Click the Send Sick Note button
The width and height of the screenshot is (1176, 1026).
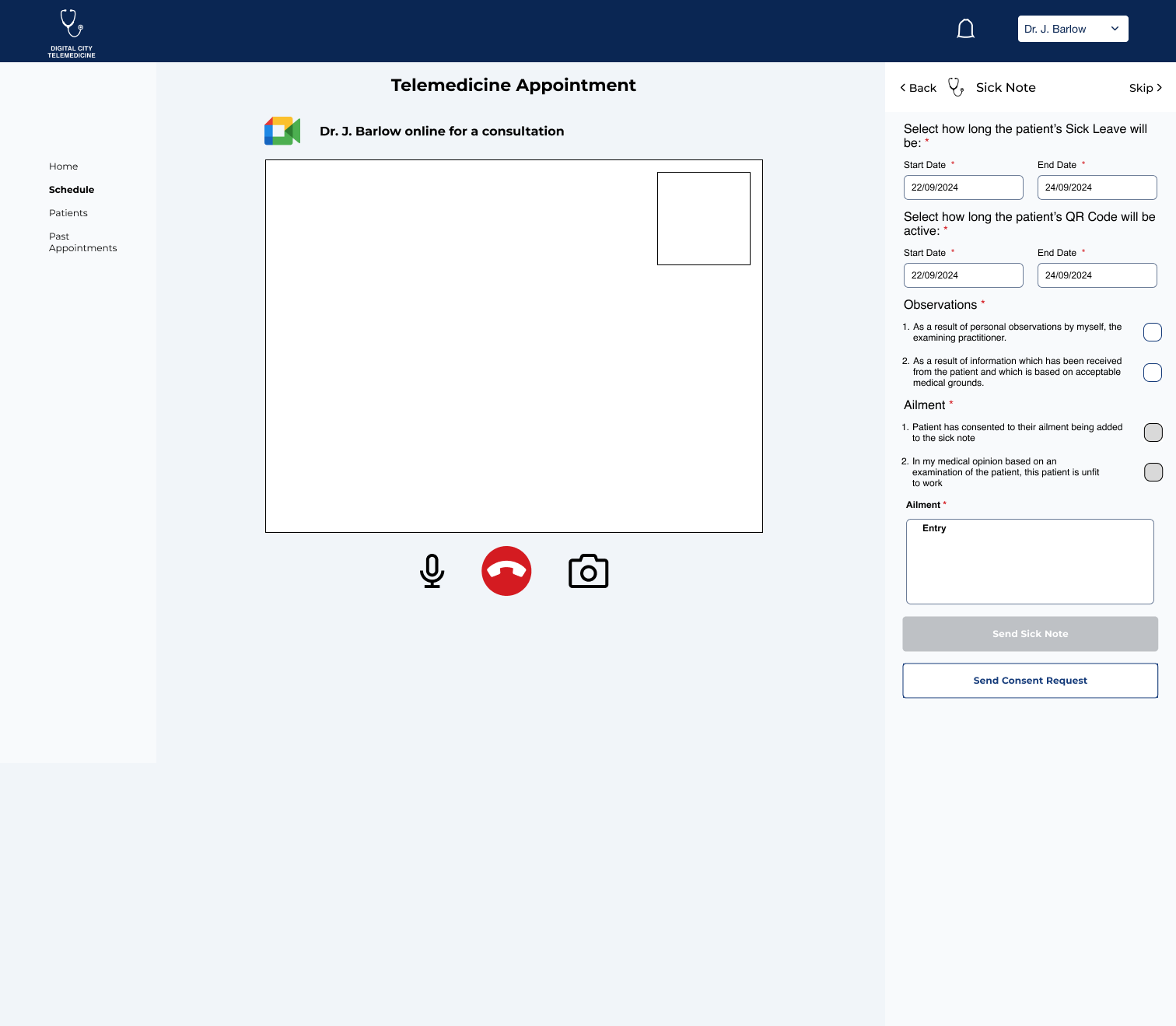pyautogui.click(x=1030, y=634)
